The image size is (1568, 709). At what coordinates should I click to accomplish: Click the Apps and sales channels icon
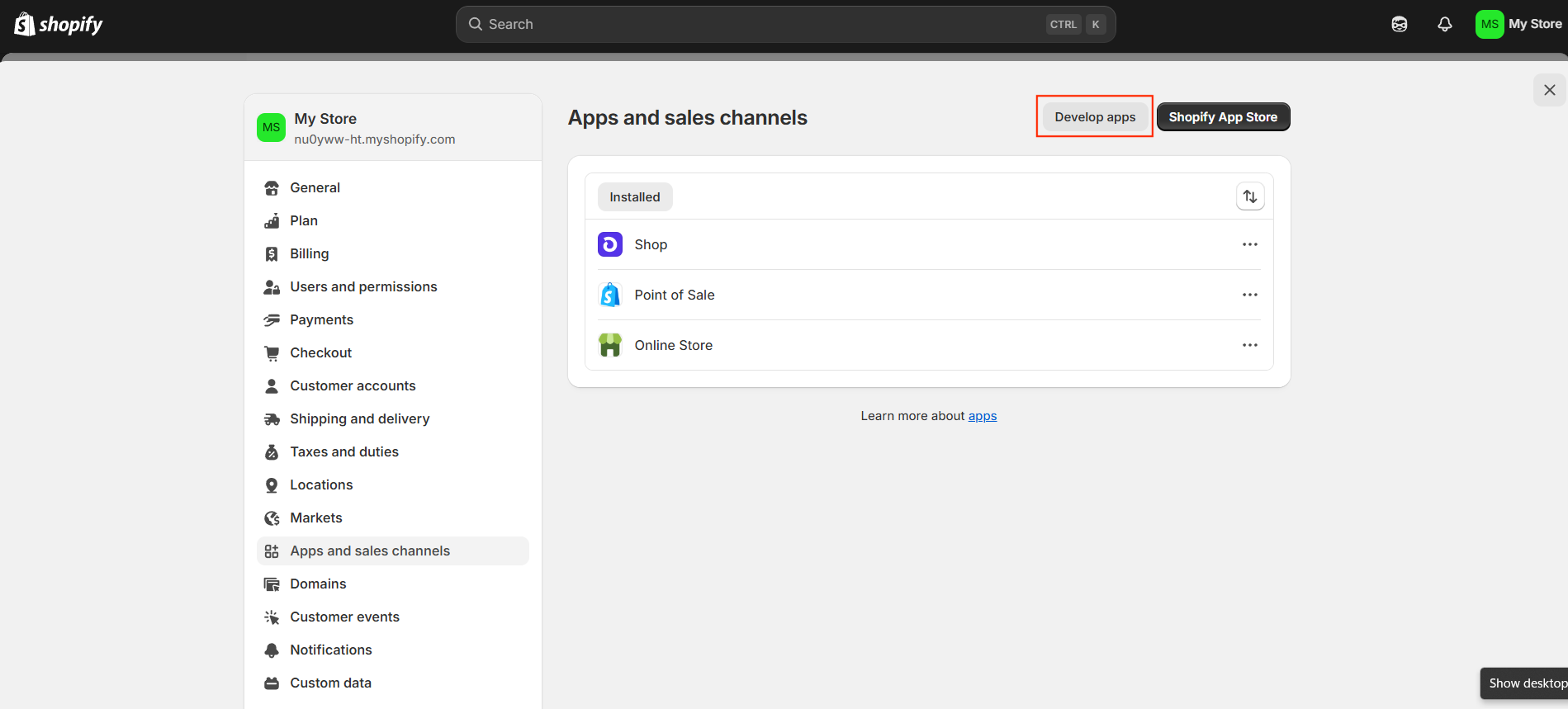(272, 551)
